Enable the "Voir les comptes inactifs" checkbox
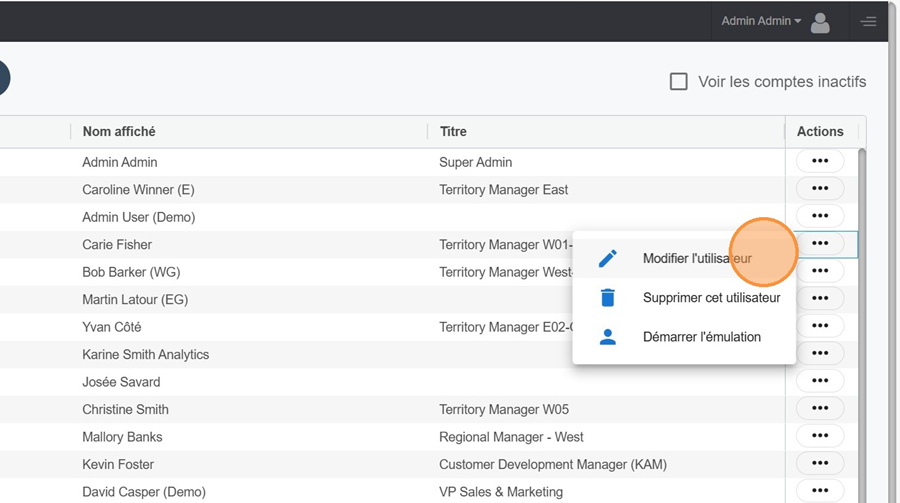Image resolution: width=900 pixels, height=503 pixels. click(x=679, y=82)
